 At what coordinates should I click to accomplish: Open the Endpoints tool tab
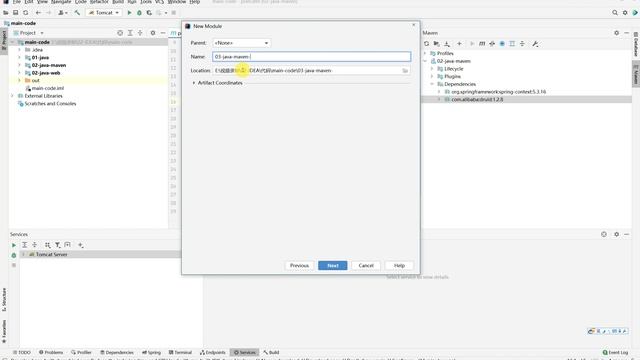pyautogui.click(x=213, y=352)
